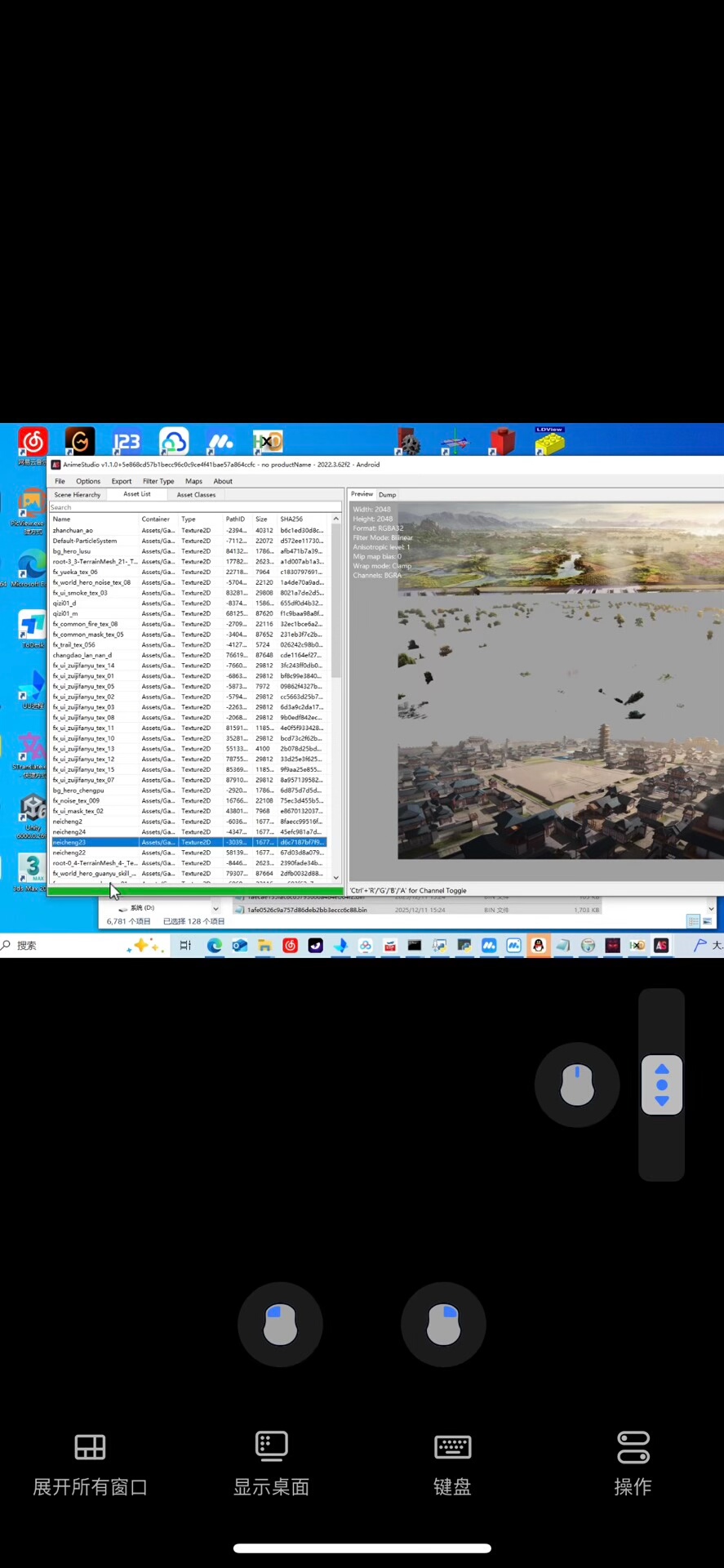Switch to the Dump tab
Viewport: 724px width, 1568px height.
pos(388,495)
